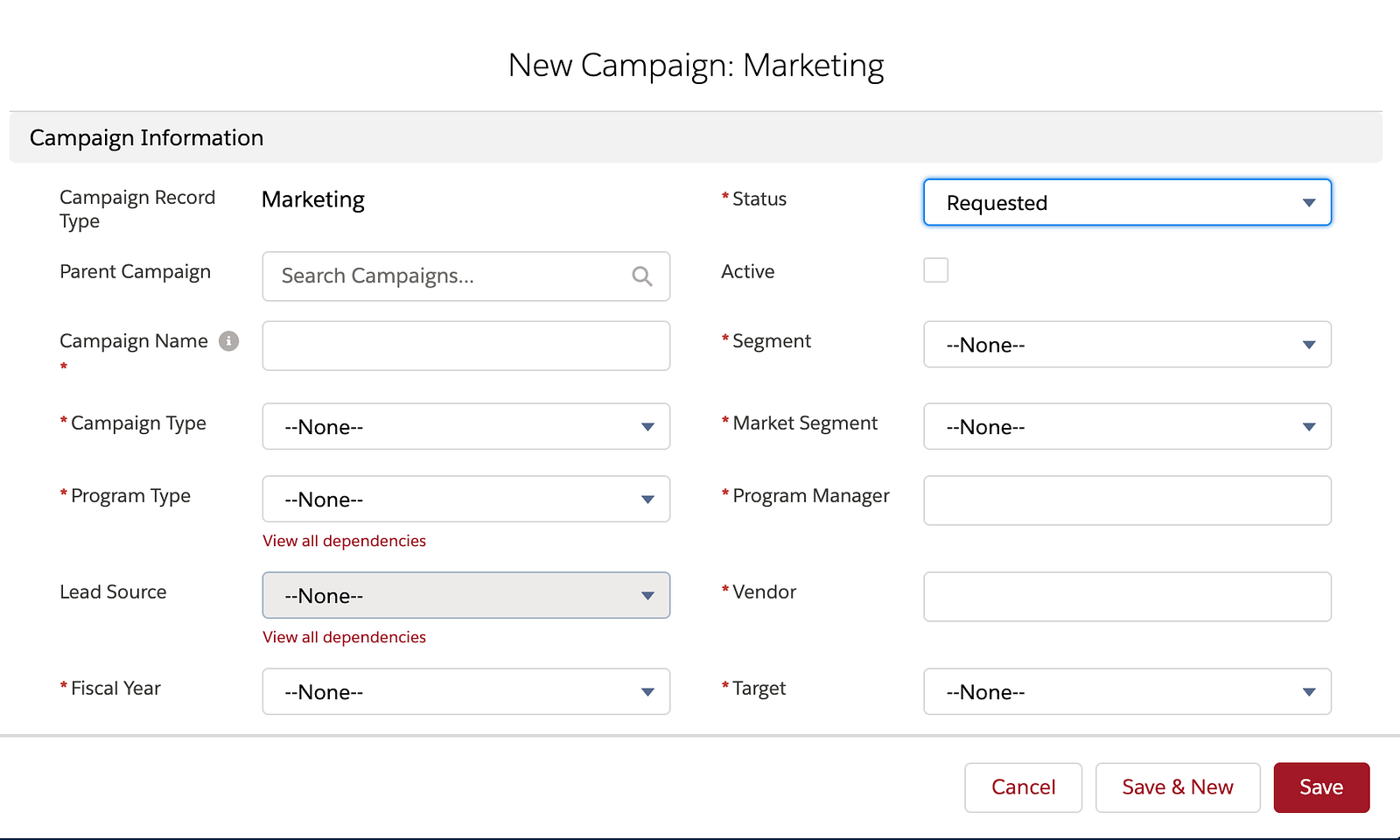Viewport: 1400px width, 840px height.
Task: Click the Cancel button
Action: click(1023, 787)
